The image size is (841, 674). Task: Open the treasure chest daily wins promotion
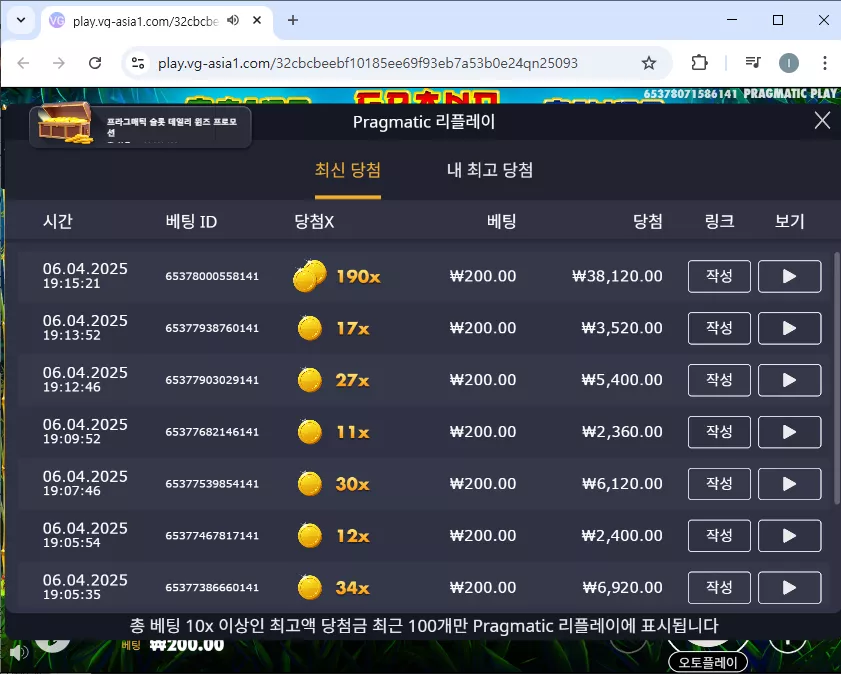(140, 127)
